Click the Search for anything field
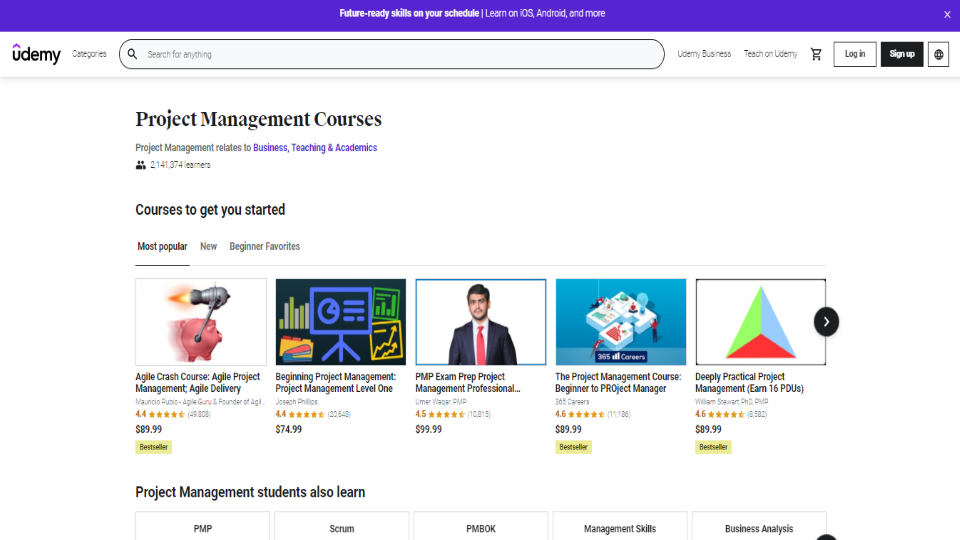This screenshot has width=960, height=540. click(x=392, y=54)
